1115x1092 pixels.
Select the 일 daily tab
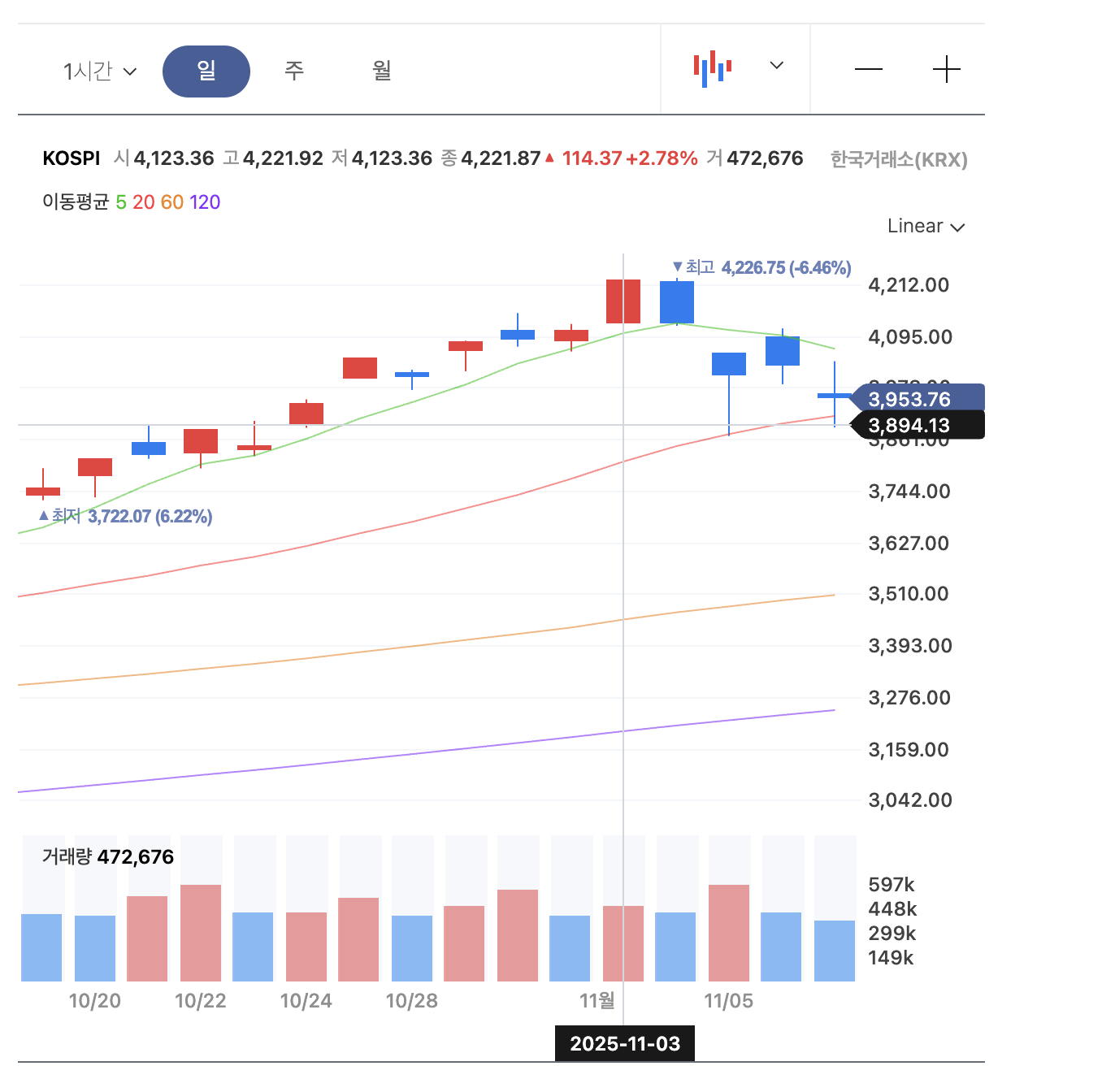[206, 71]
